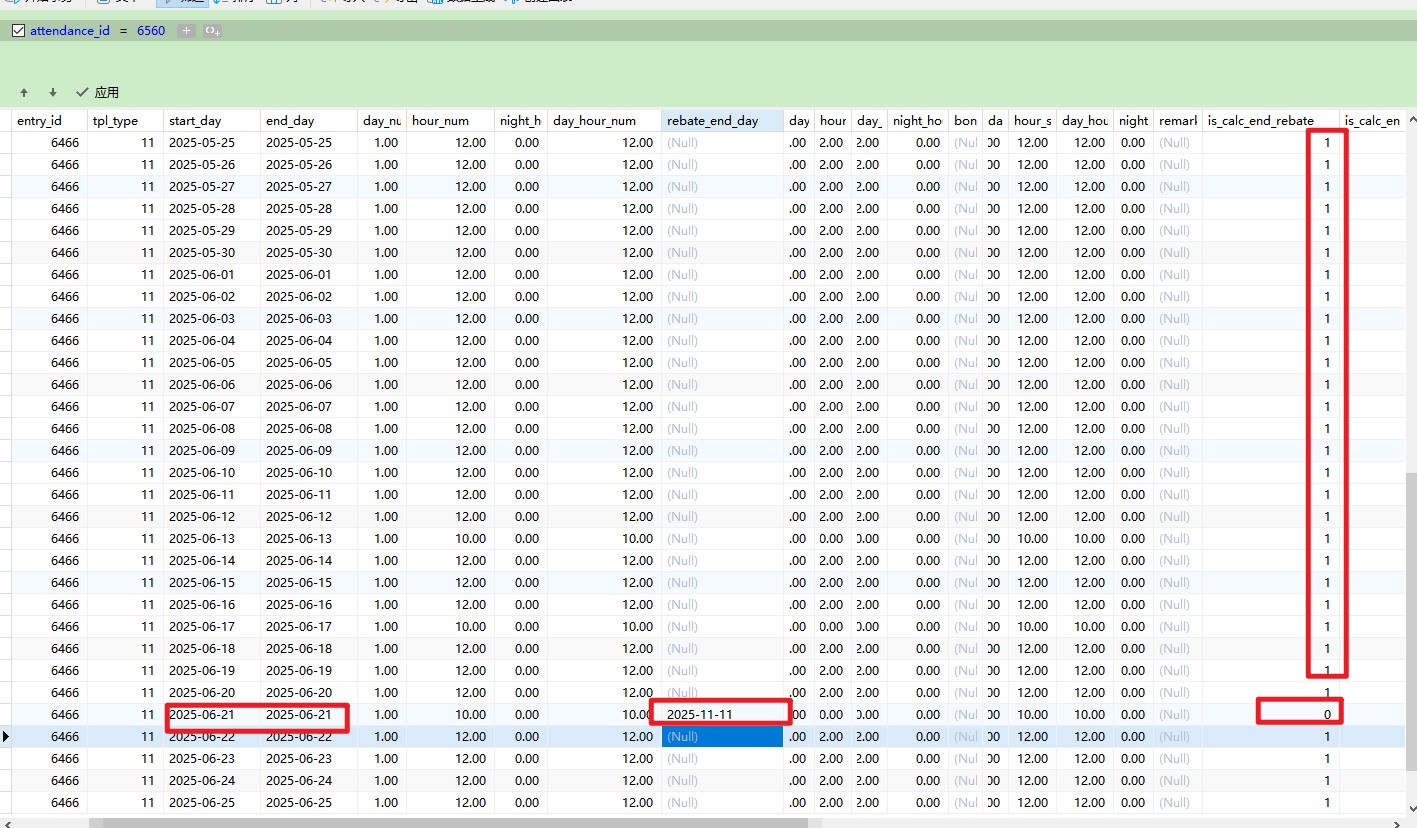Click entry_id 6466 in 2025-06-10 row
The width and height of the screenshot is (1417, 828).
pos(49,472)
